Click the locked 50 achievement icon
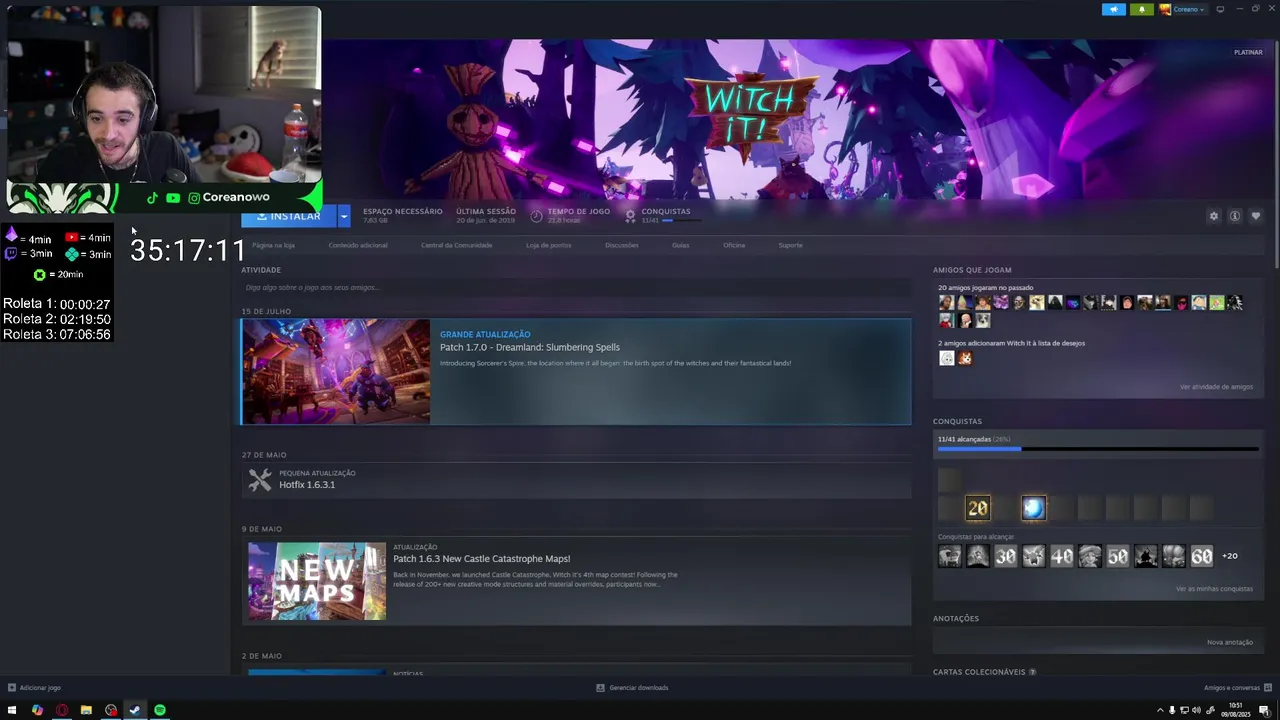The height and width of the screenshot is (720, 1280). pyautogui.click(x=1117, y=556)
